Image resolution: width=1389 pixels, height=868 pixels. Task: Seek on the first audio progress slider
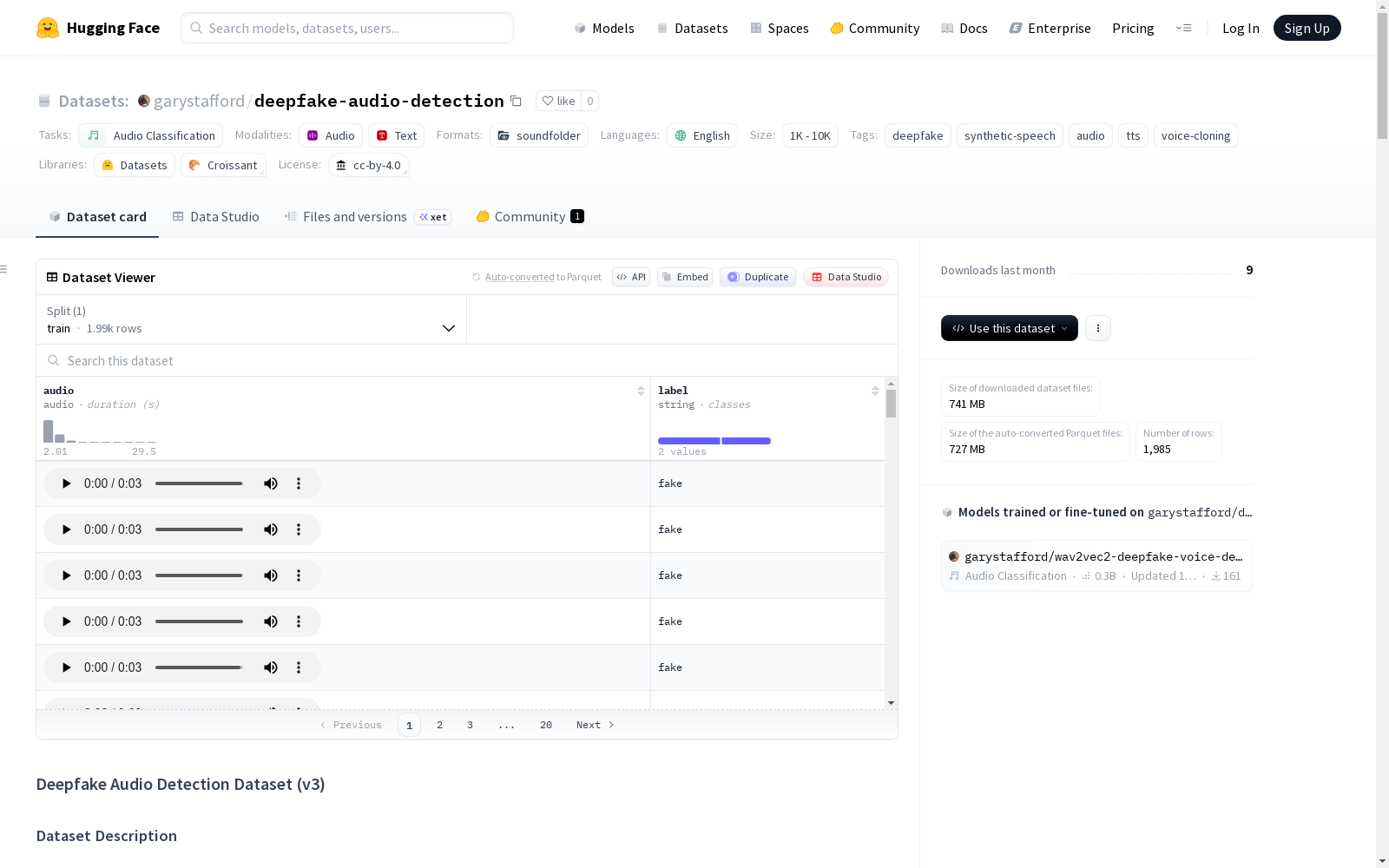point(199,483)
